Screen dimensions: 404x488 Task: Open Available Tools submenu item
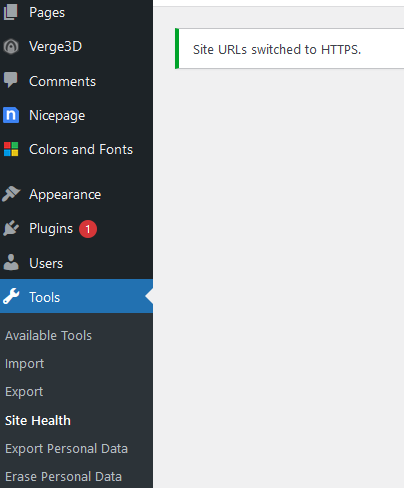48,336
